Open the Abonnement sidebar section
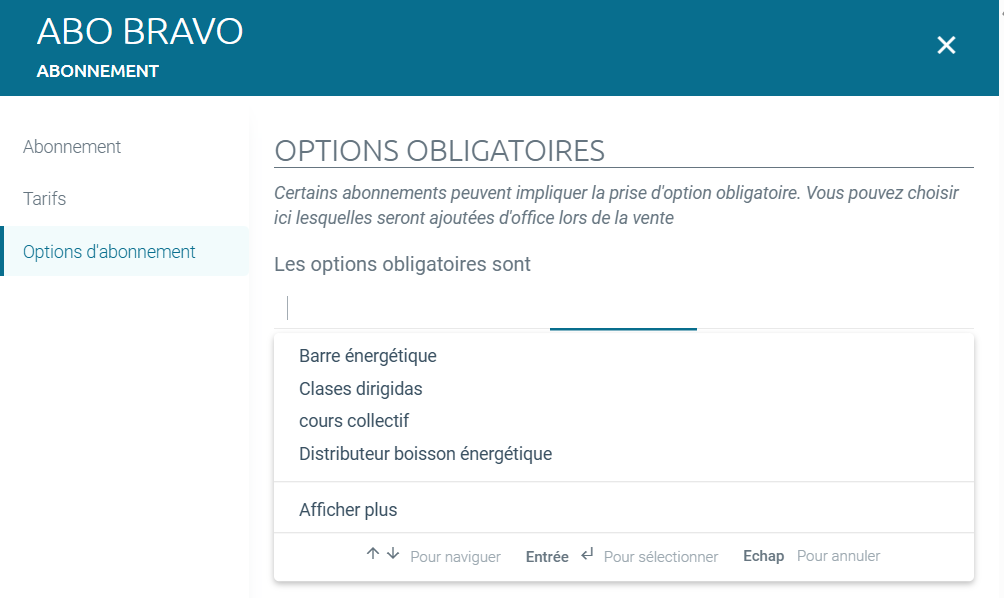 point(72,147)
